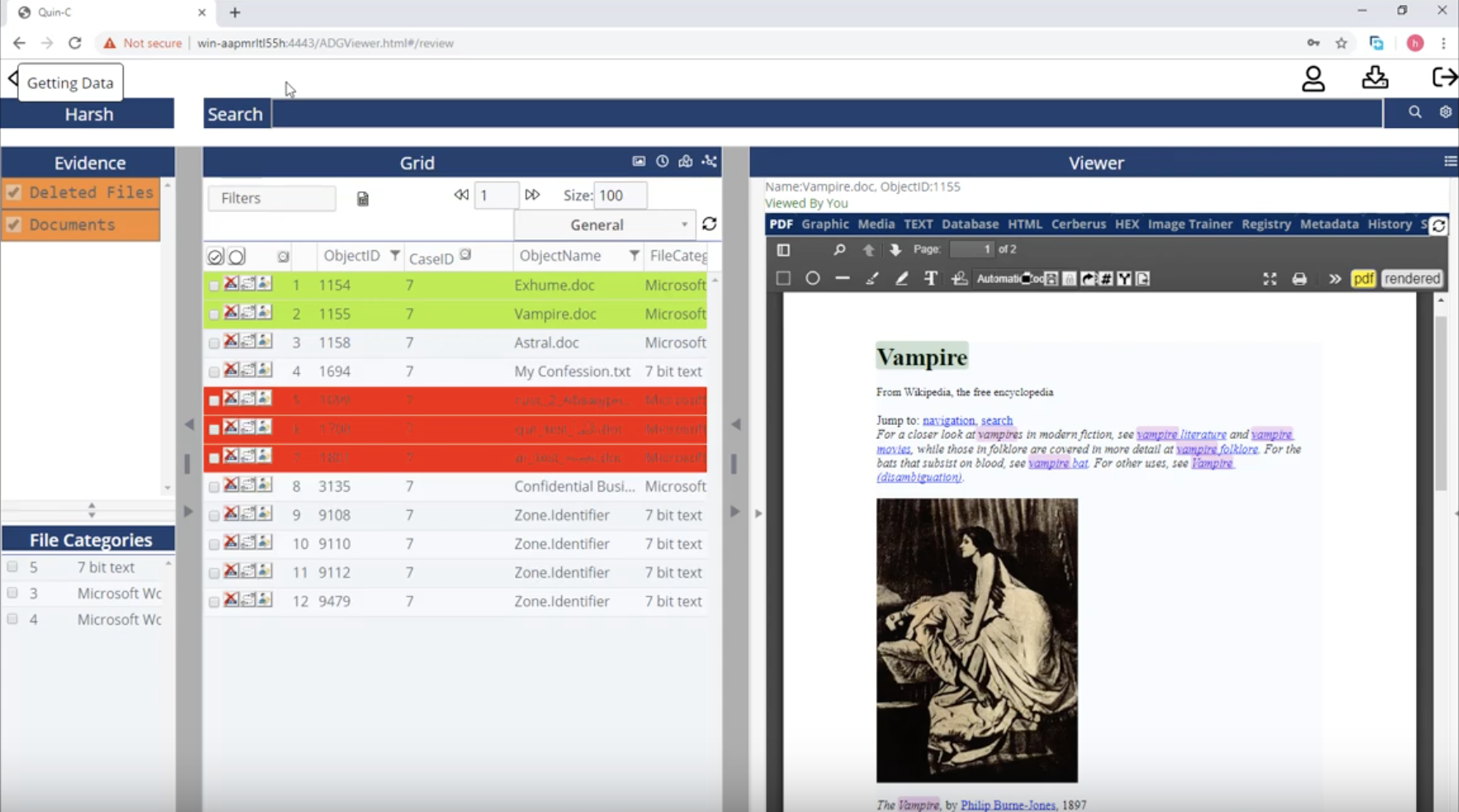Click PDF viewer vertical scrollbar
Viewport: 1459px width, 812px height.
coord(1440,404)
